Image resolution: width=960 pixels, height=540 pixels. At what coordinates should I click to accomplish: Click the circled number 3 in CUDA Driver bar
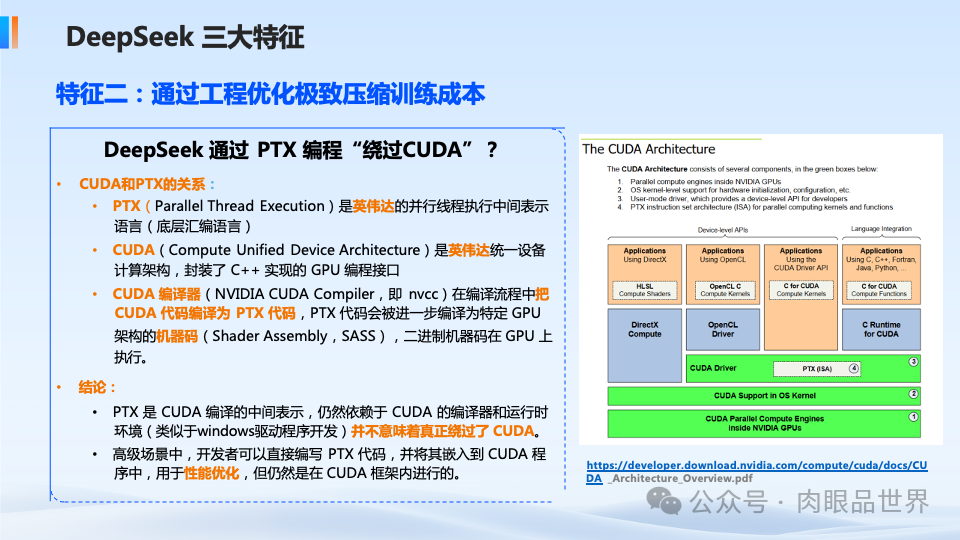click(x=913, y=362)
